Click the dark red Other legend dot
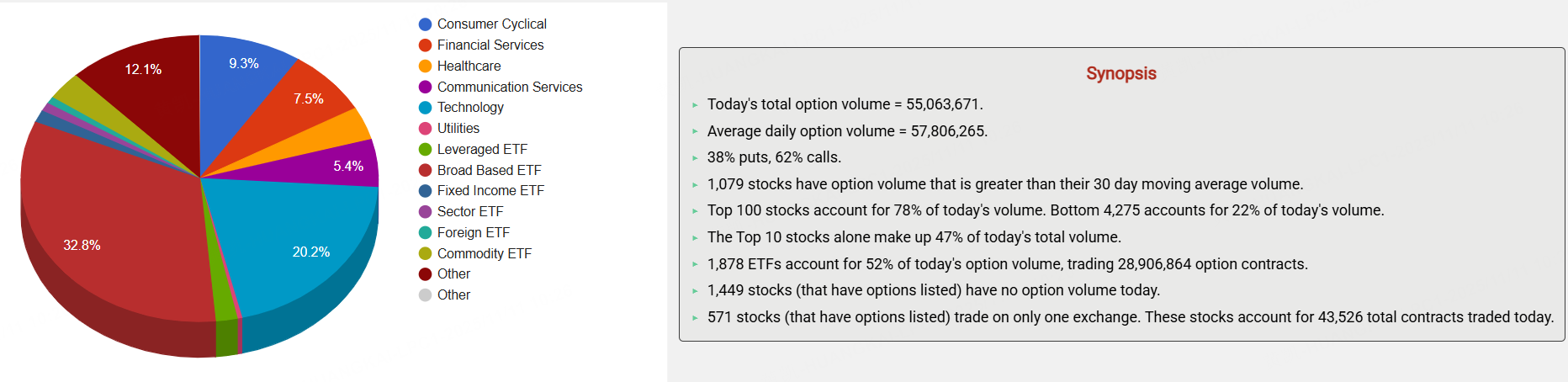This screenshot has width=1568, height=382. 426,274
